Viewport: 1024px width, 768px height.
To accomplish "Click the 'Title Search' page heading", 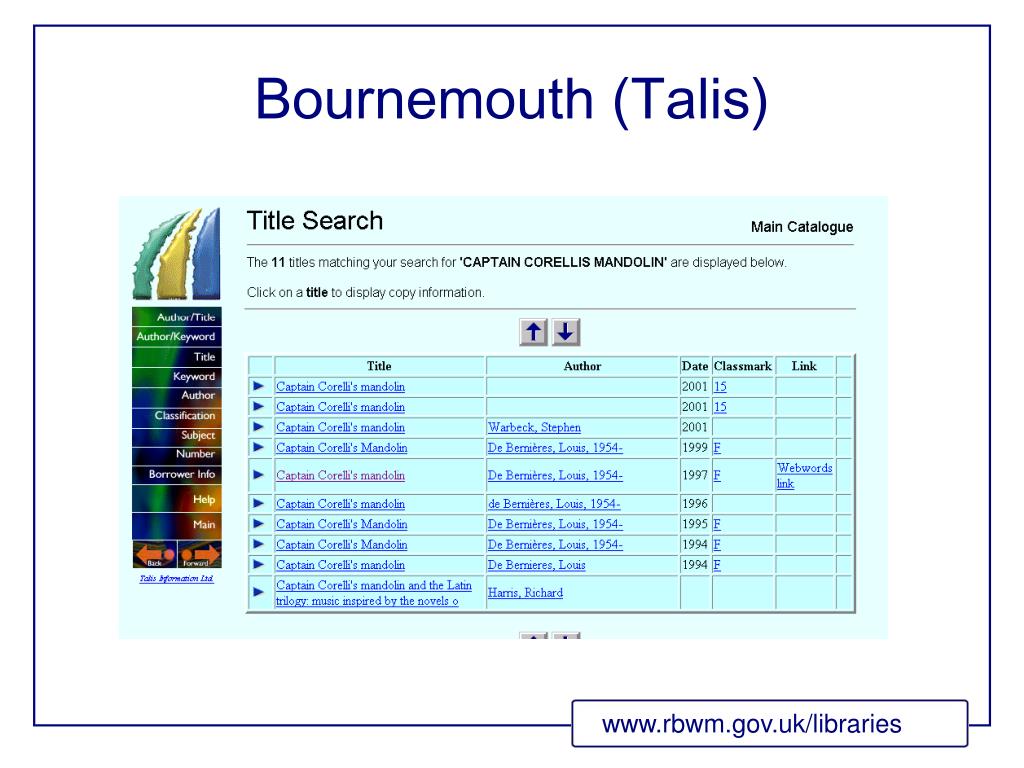I will coord(315,221).
